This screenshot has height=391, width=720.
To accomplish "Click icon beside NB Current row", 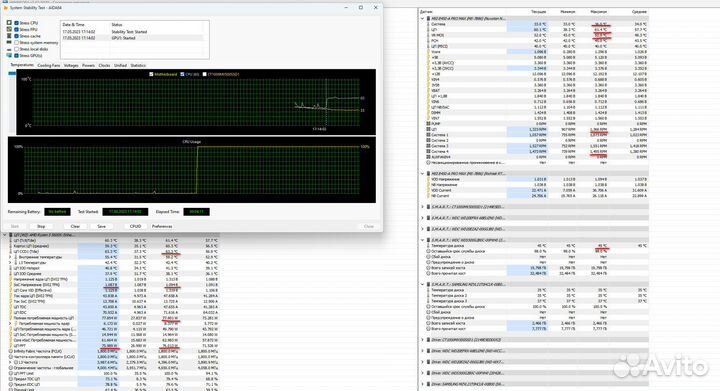I will (x=428, y=196).
